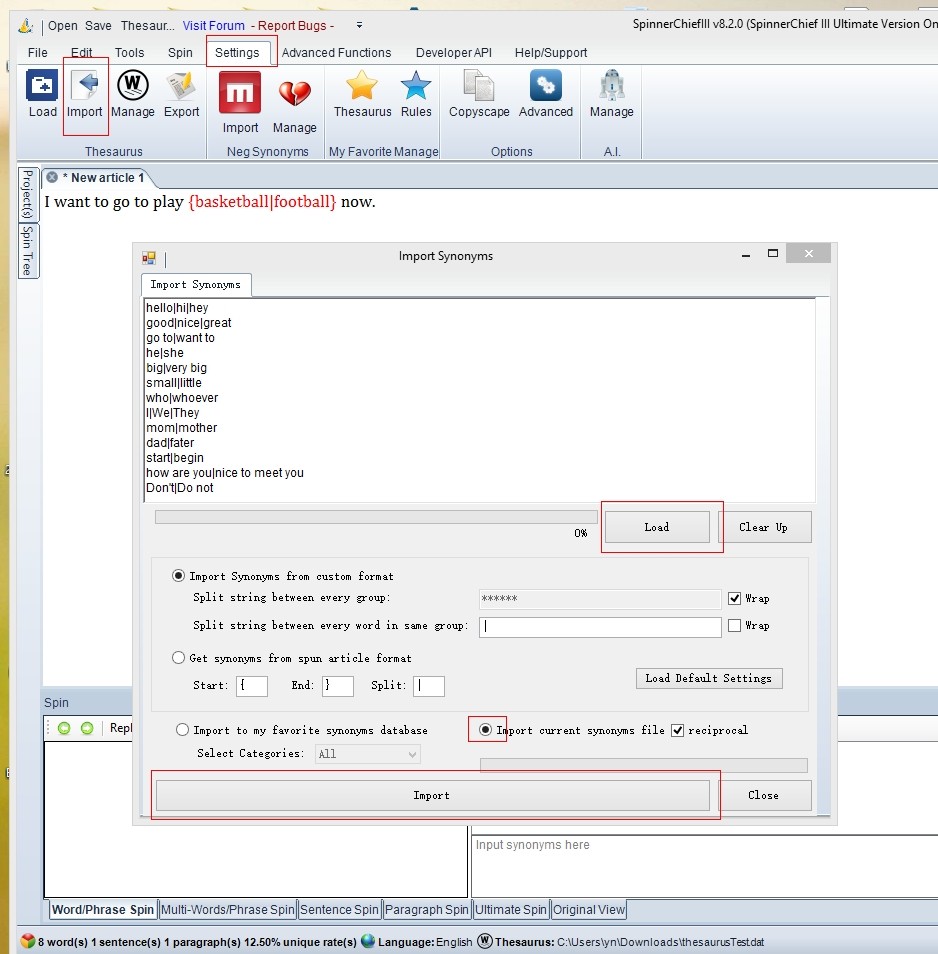Select Import Synonyms from custom format radio
This screenshot has width=938, height=954.
pyautogui.click(x=179, y=576)
